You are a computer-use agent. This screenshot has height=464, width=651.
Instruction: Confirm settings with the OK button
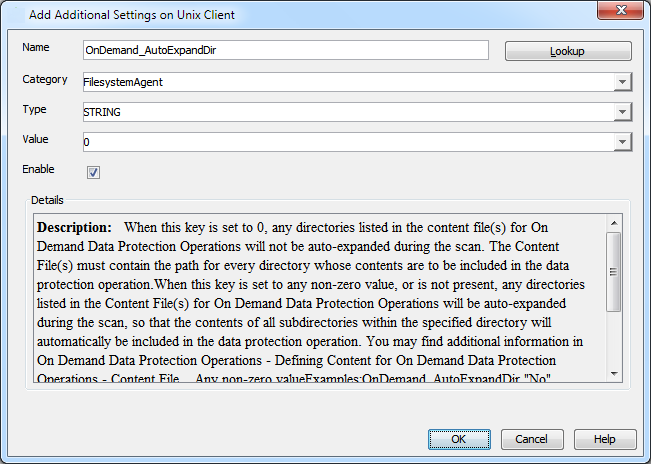(x=459, y=439)
